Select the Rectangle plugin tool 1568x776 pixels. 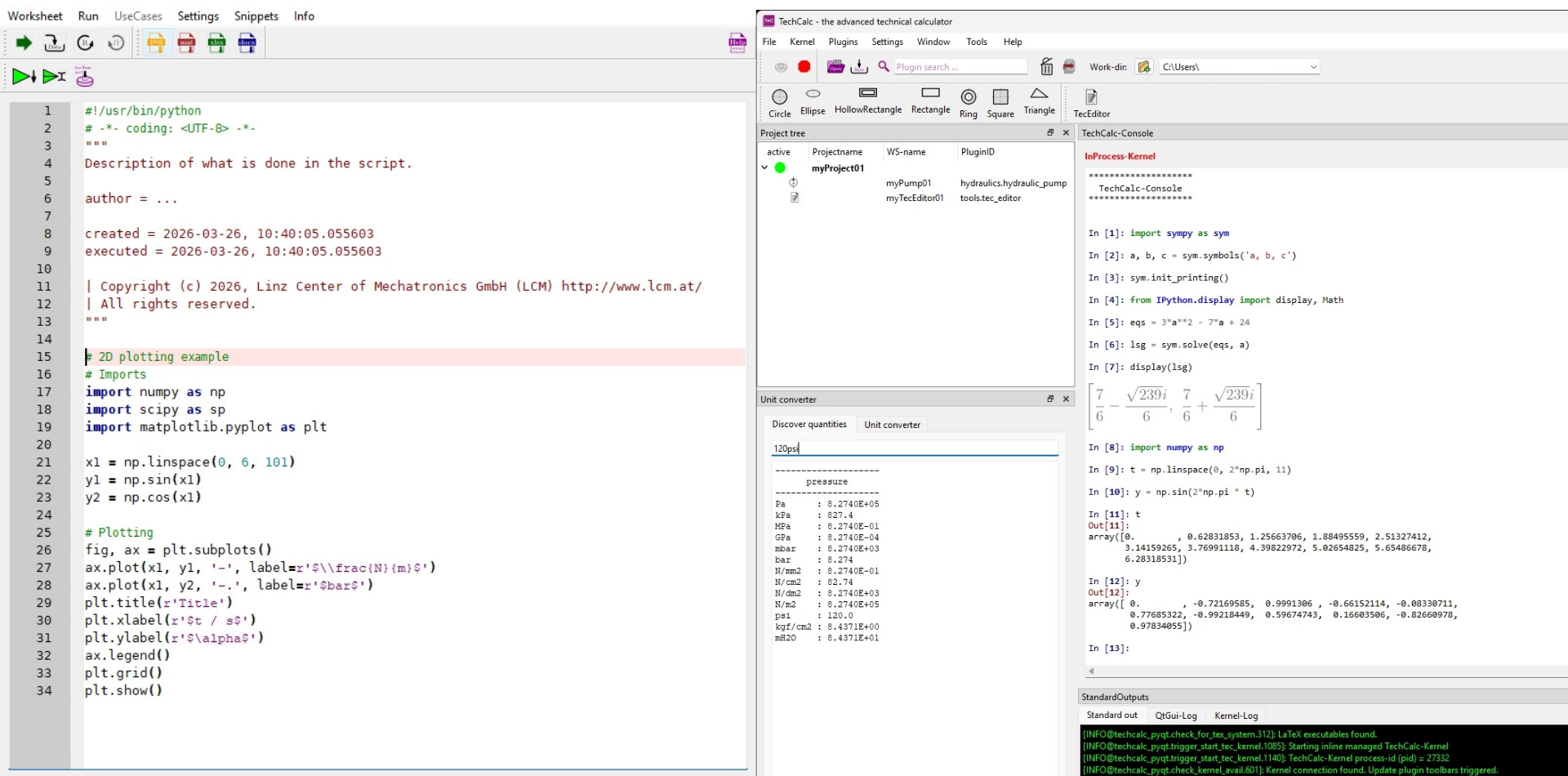(x=930, y=101)
